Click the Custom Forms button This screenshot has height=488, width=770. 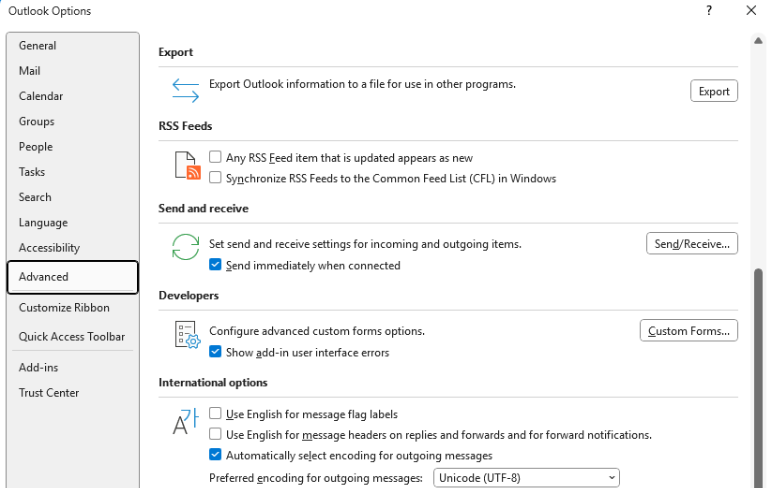[689, 331]
